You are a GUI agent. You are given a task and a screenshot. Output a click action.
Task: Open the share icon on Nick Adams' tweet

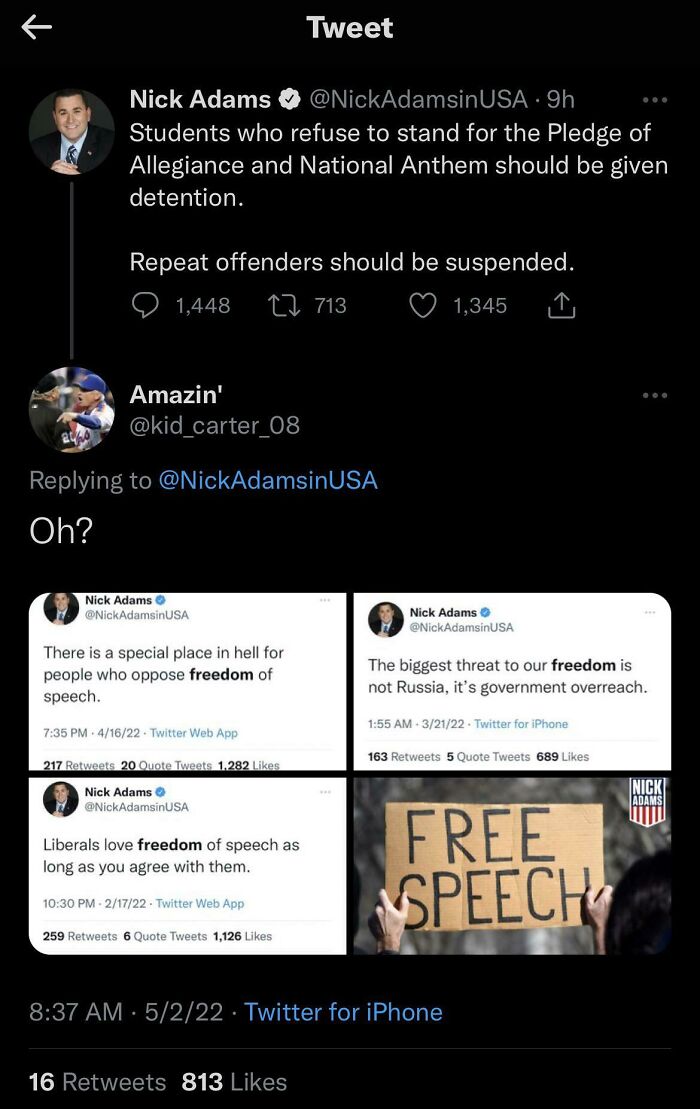(x=560, y=305)
